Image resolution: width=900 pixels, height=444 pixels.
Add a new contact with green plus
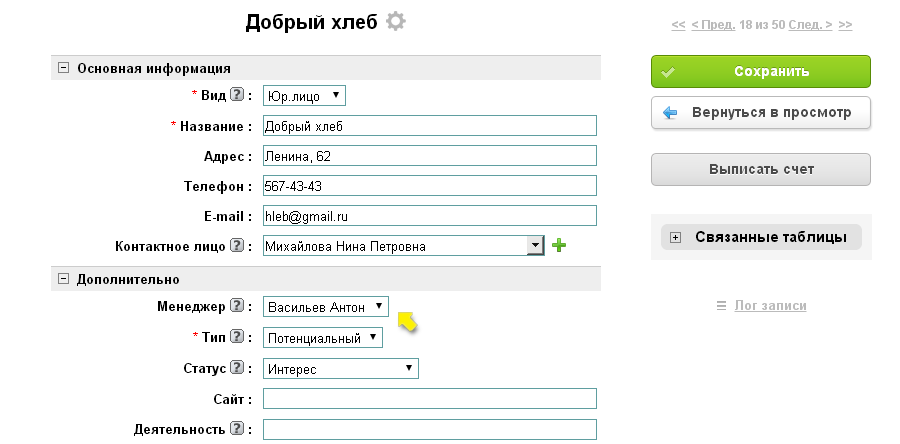[559, 245]
